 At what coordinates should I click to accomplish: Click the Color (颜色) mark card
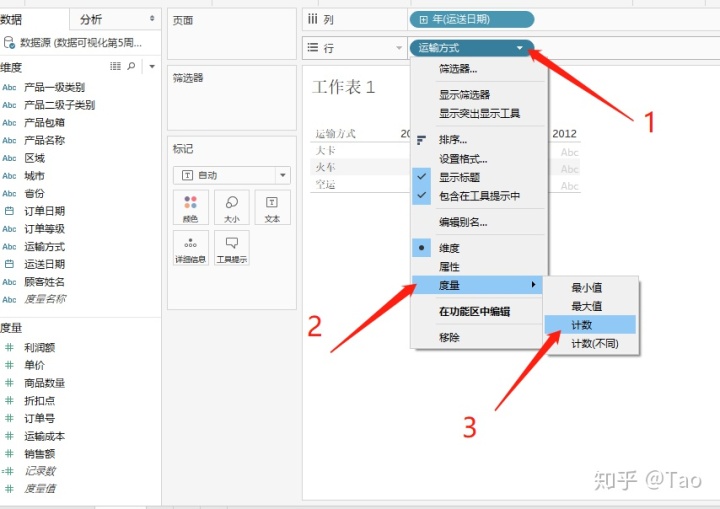tap(191, 207)
